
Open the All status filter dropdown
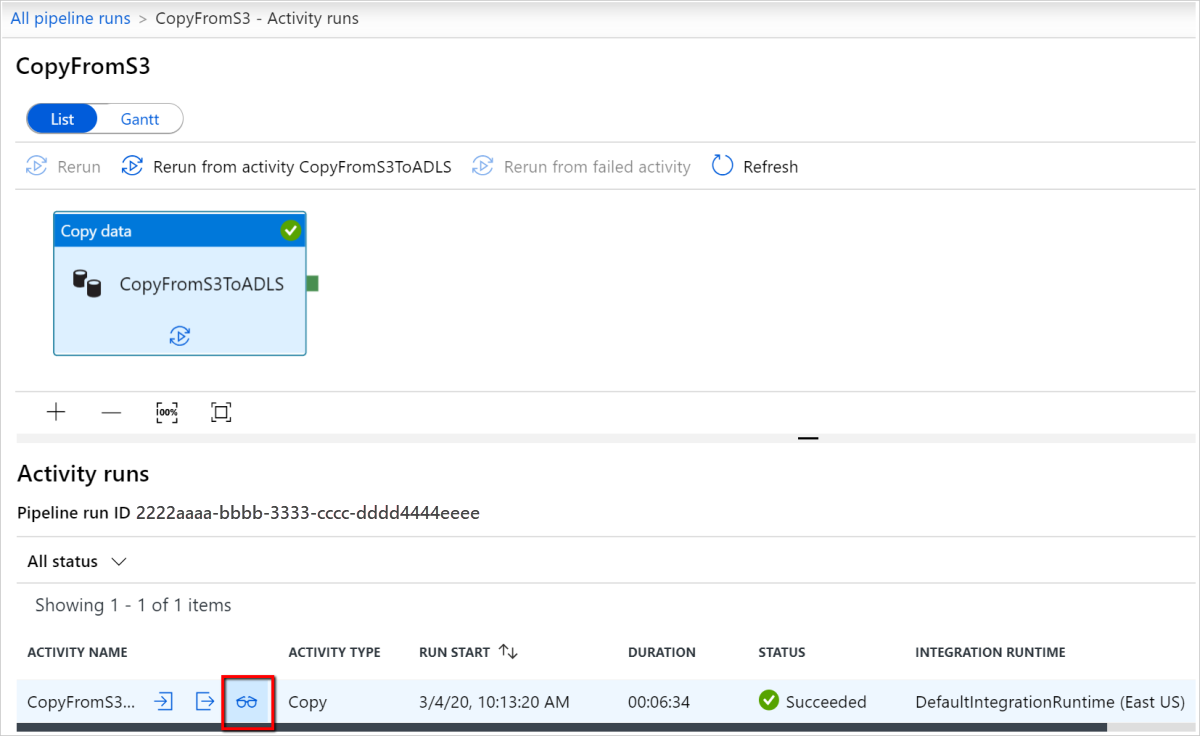click(75, 561)
